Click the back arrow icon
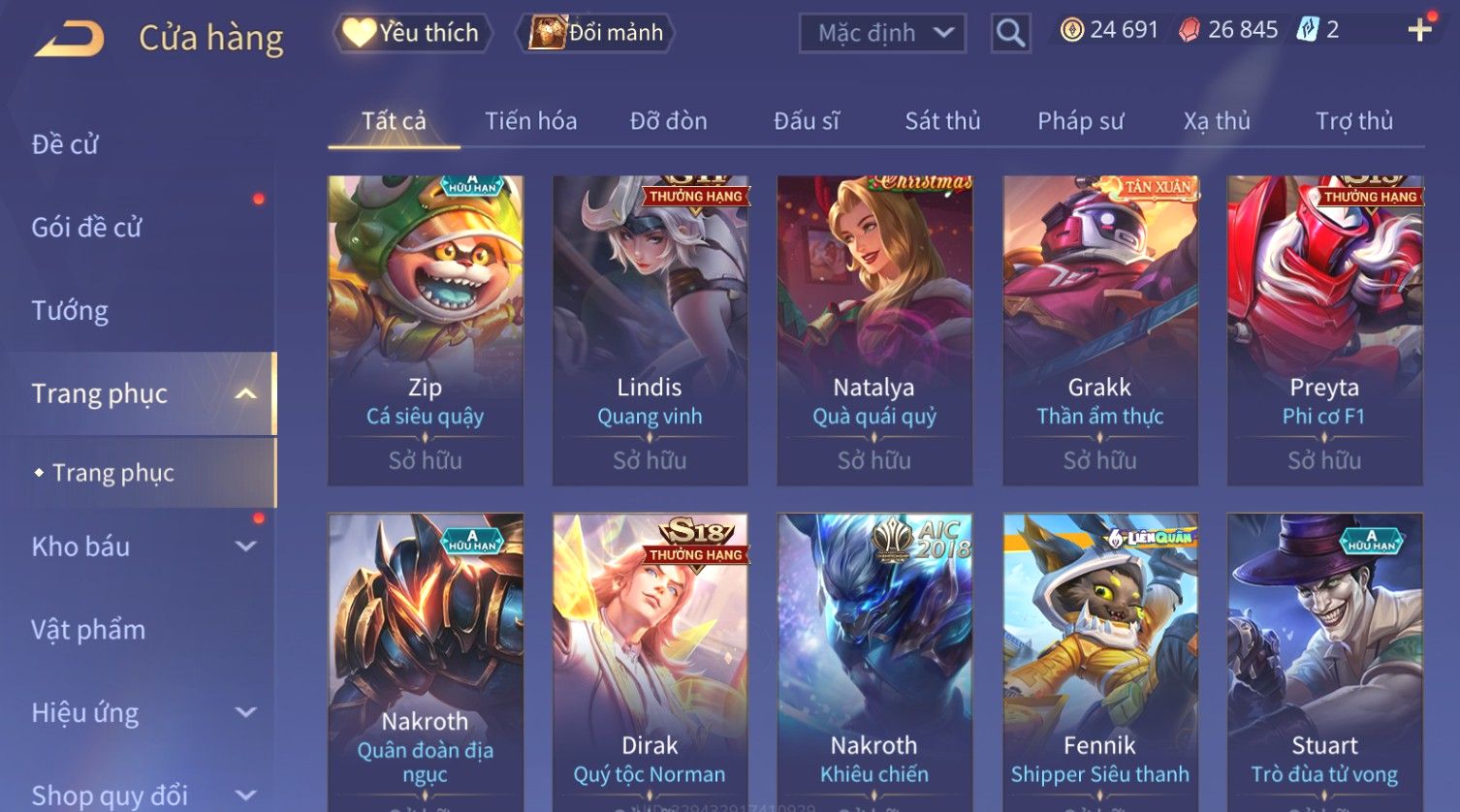This screenshot has height=812, width=1460. tap(70, 40)
